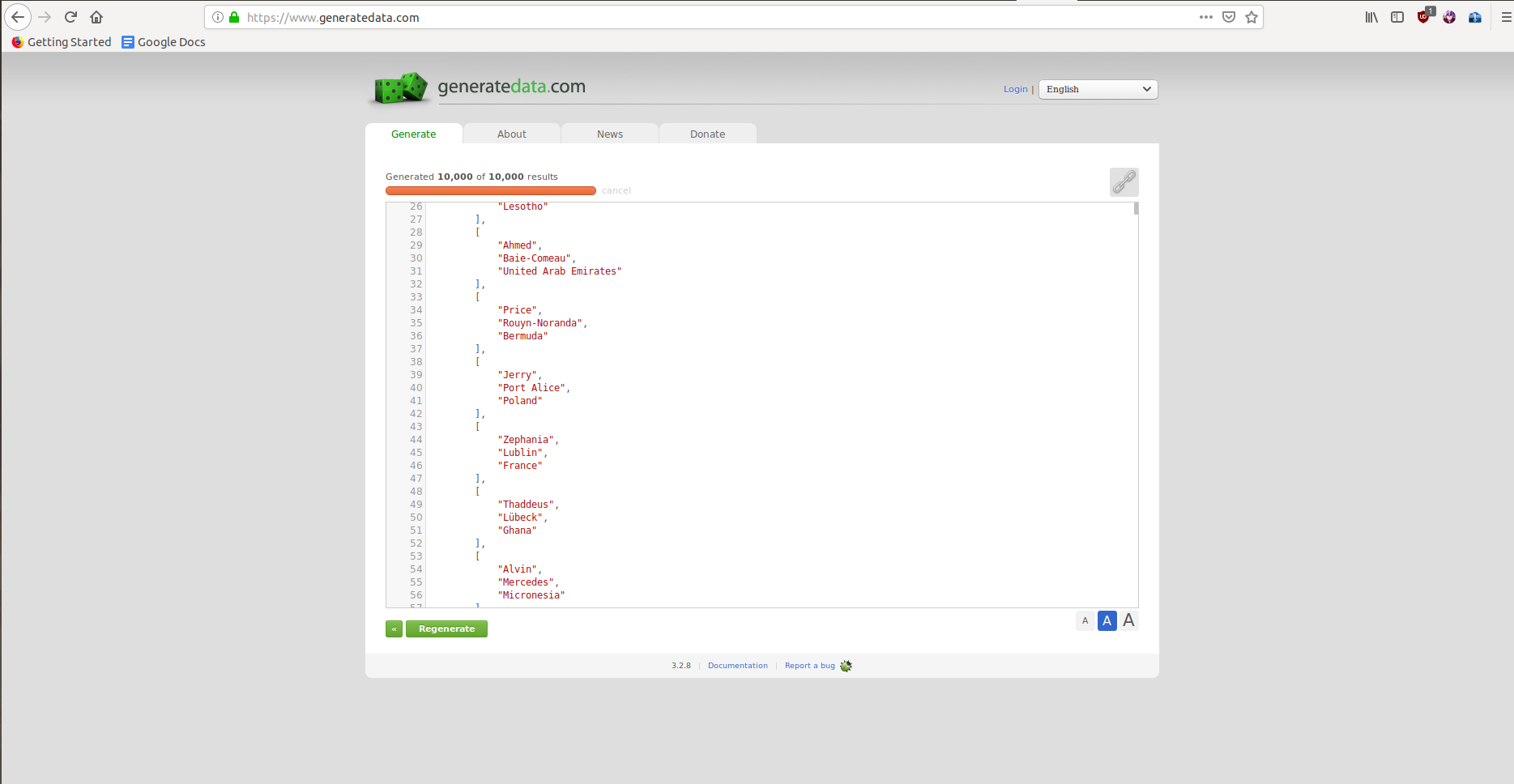The image size is (1514, 784).
Task: Open page actions three-dots menu
Action: click(x=1206, y=17)
